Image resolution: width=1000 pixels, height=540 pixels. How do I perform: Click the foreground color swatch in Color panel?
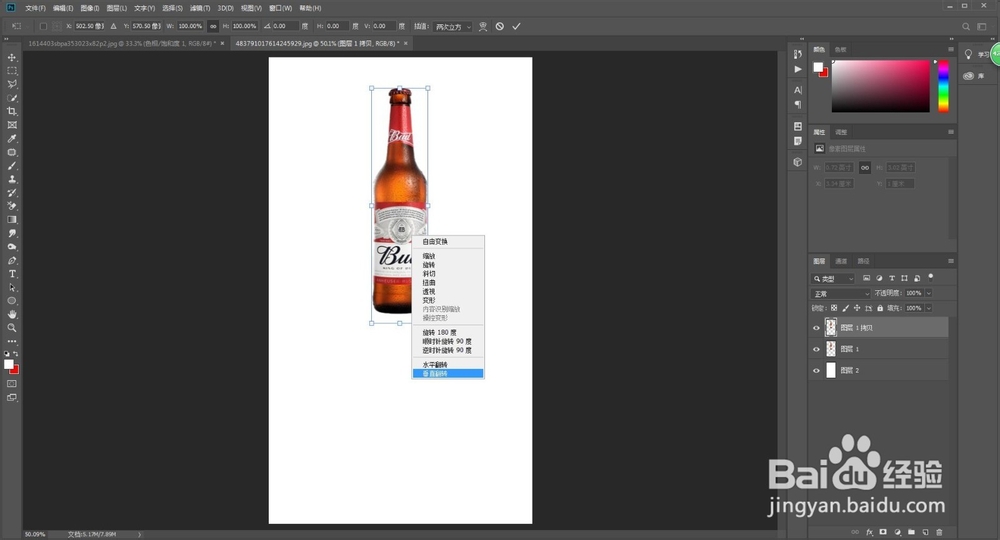818,67
